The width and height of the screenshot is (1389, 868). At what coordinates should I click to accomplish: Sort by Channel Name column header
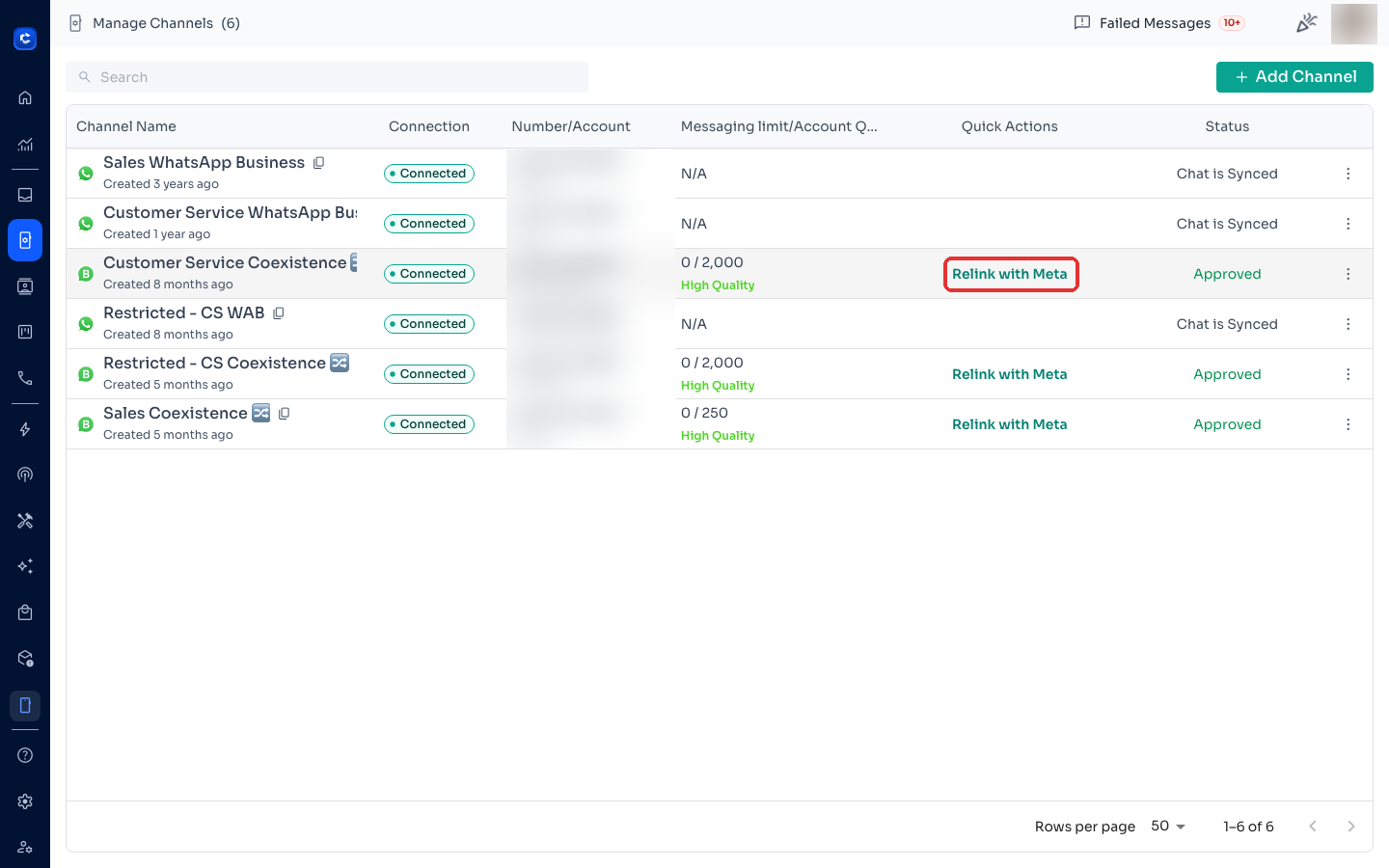[x=126, y=126]
